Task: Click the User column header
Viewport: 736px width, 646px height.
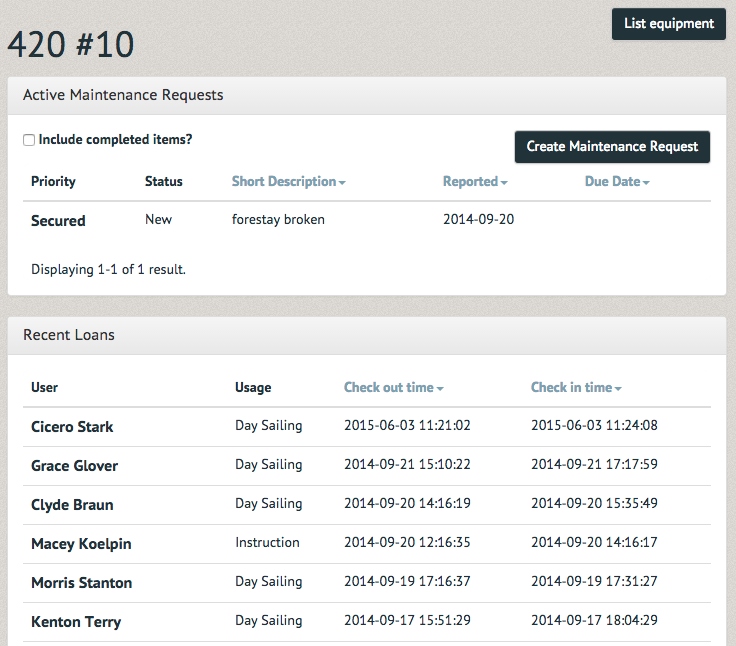Action: click(45, 387)
